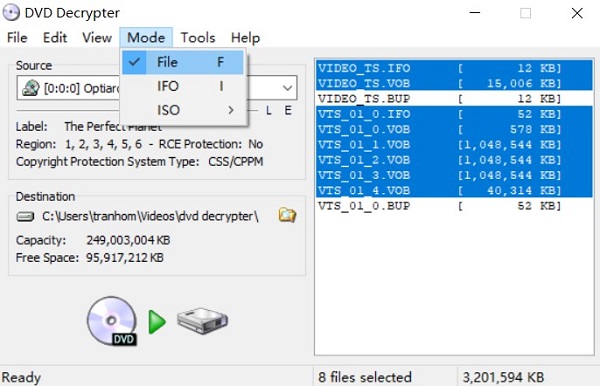Click the DVD Decrypter title bar icon
Image resolution: width=600 pixels, height=386 pixels.
click(x=11, y=12)
